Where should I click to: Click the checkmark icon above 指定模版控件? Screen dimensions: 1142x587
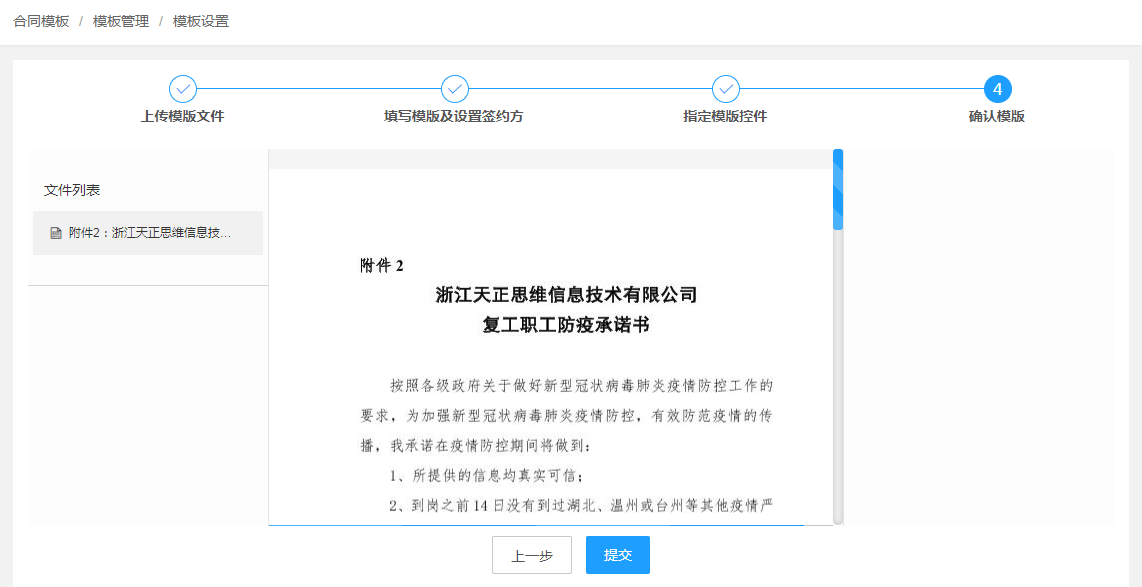[726, 89]
